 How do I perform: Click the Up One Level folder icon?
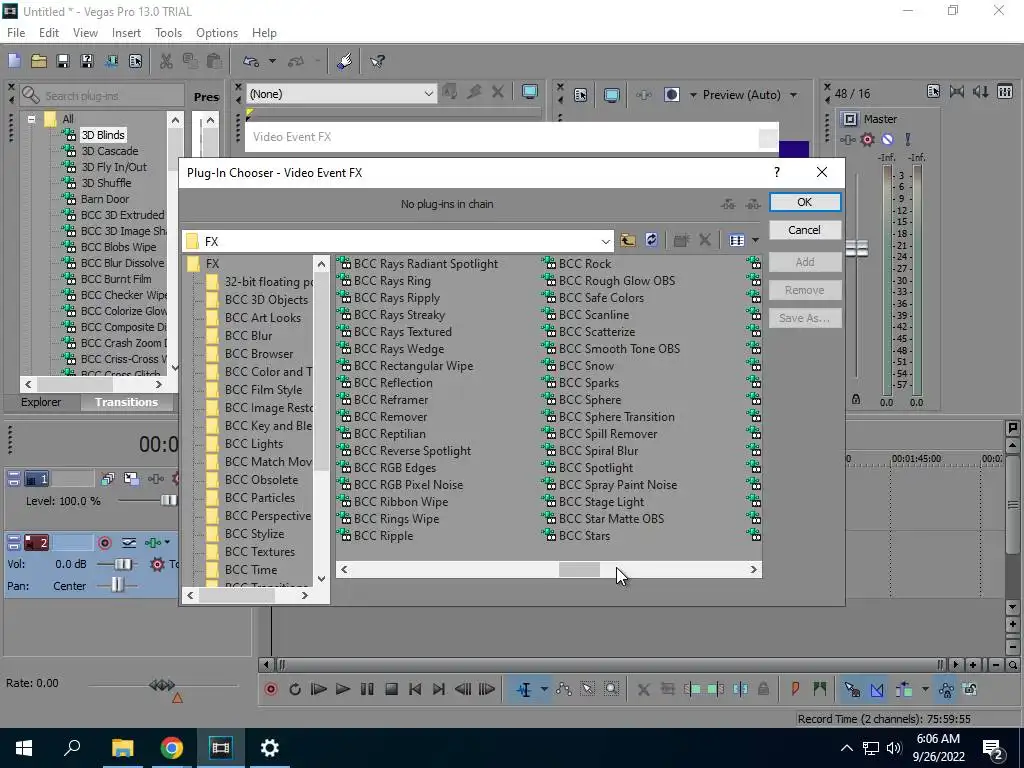[628, 240]
